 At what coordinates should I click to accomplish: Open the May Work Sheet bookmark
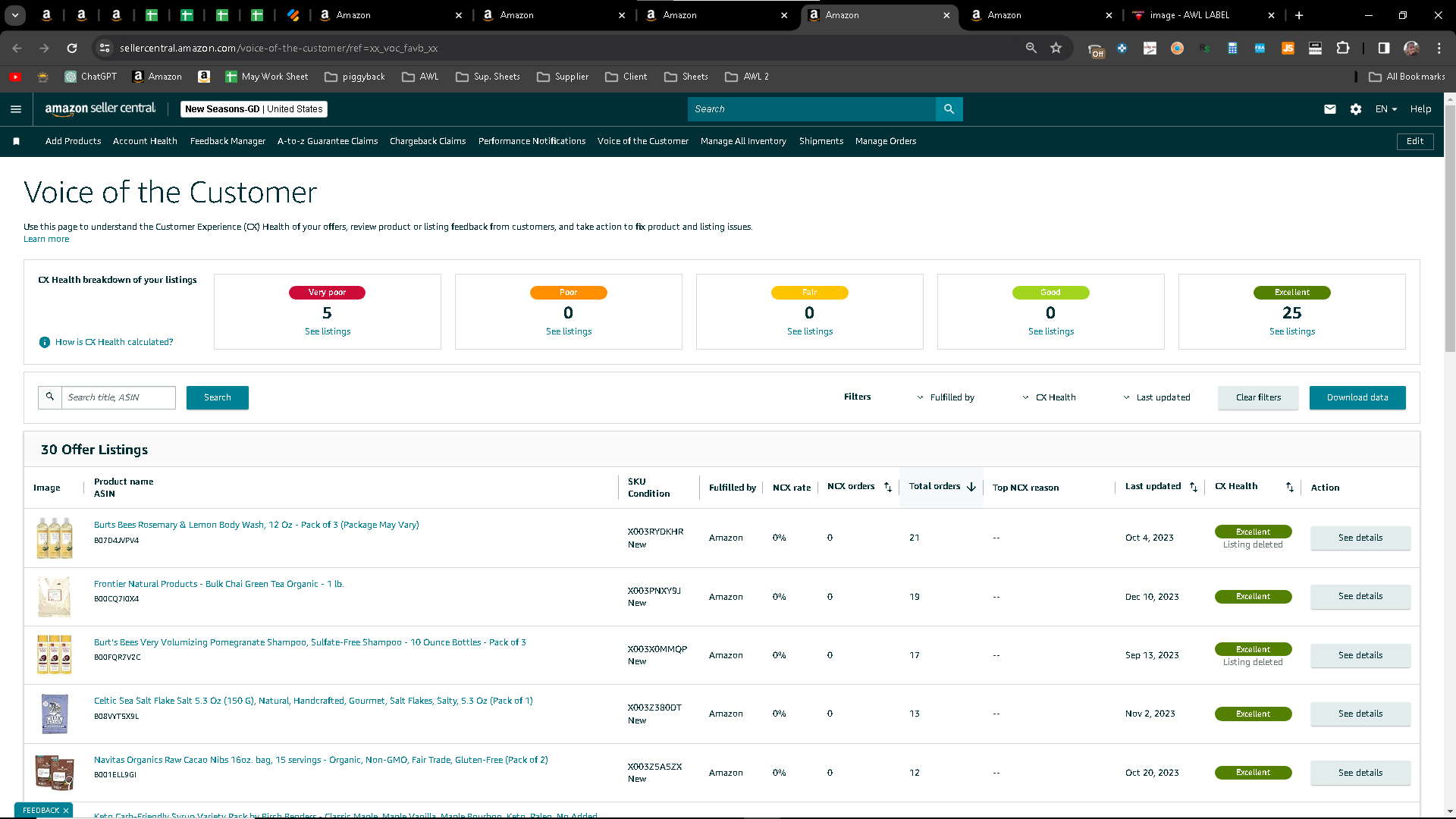coord(267,77)
